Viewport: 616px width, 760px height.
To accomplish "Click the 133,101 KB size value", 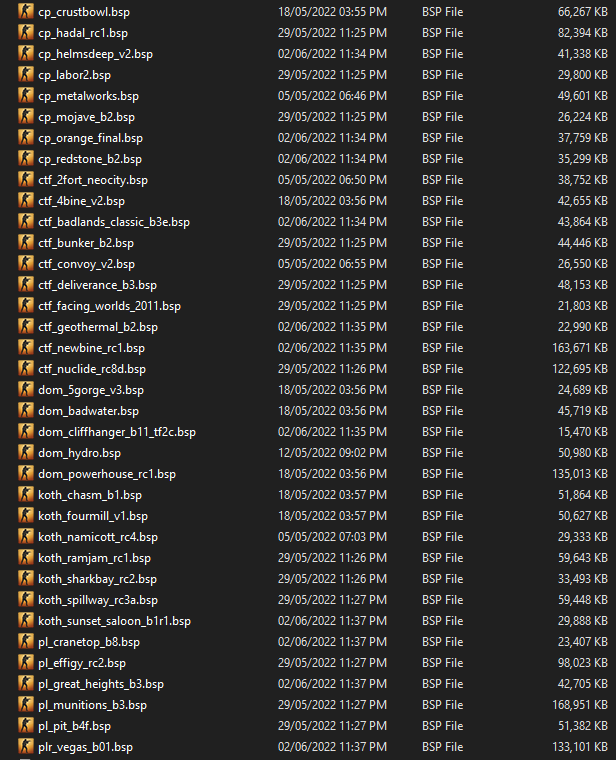I will tap(580, 747).
